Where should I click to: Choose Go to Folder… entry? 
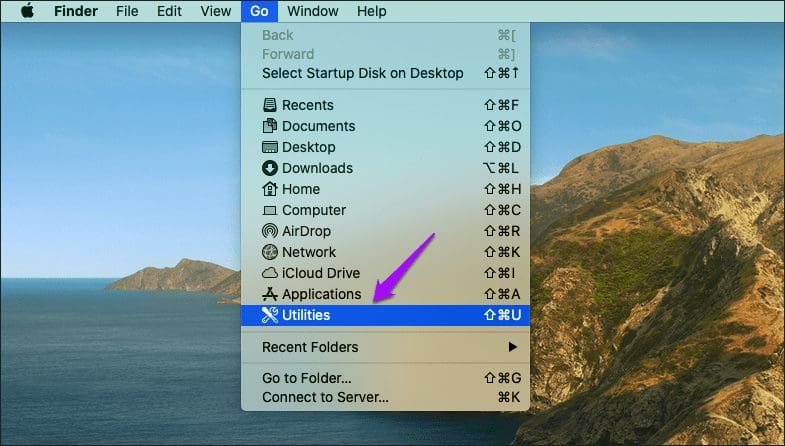pos(385,378)
